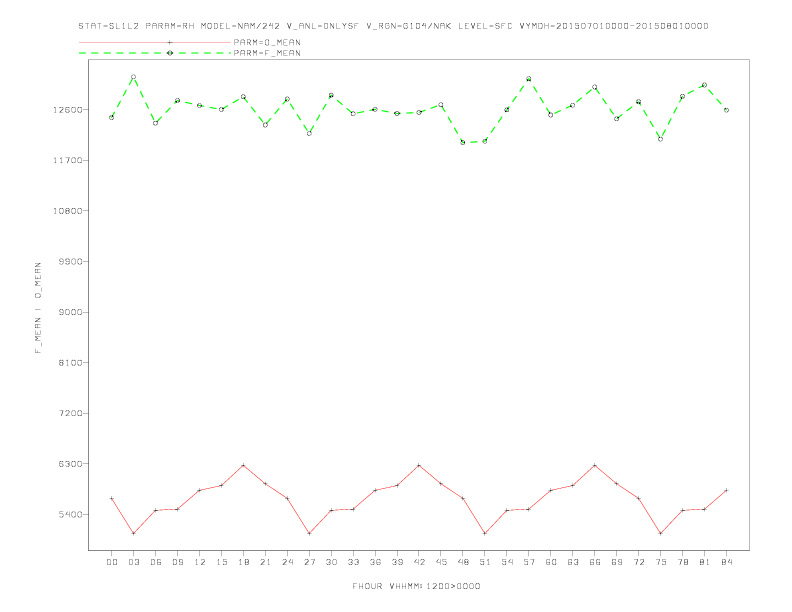Click the PARM=F_MEAN legend label
This screenshot has height=612, width=792.
click(267, 53)
